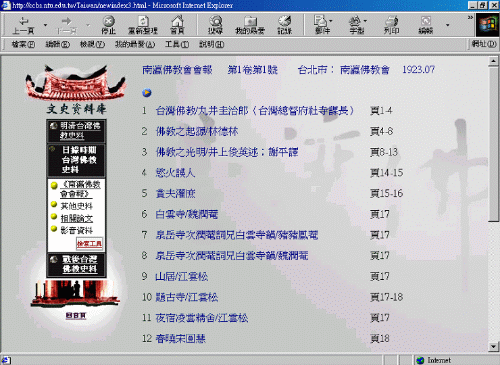
Task: Expand the Edit (編輯) toolbar dropdown arrow
Action: pos(447,25)
